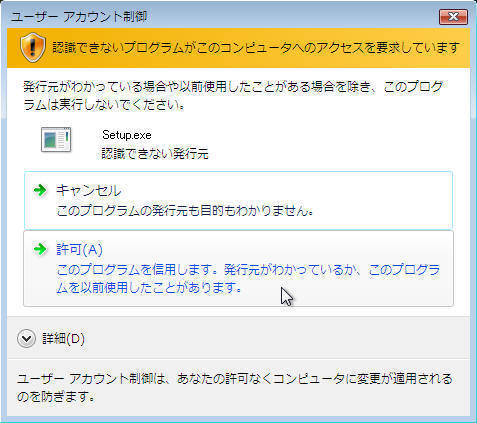The image size is (477, 423).
Task: Click the 詳細(D) label
Action: [x=63, y=339]
